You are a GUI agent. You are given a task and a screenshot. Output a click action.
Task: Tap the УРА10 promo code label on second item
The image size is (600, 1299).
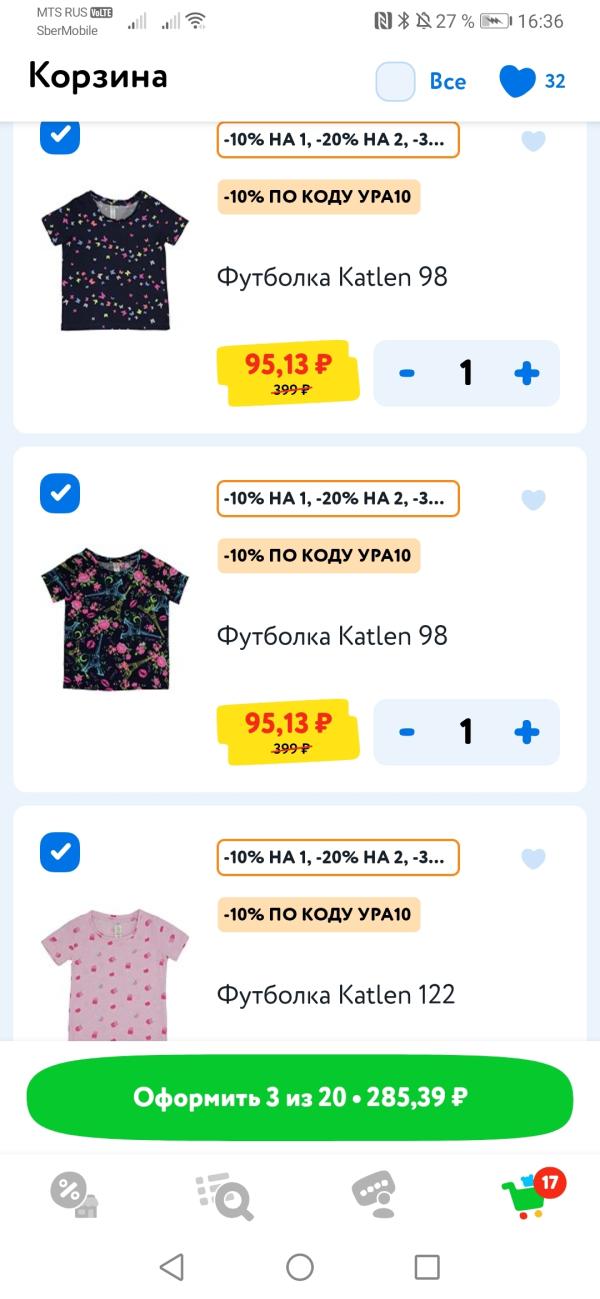pos(319,555)
